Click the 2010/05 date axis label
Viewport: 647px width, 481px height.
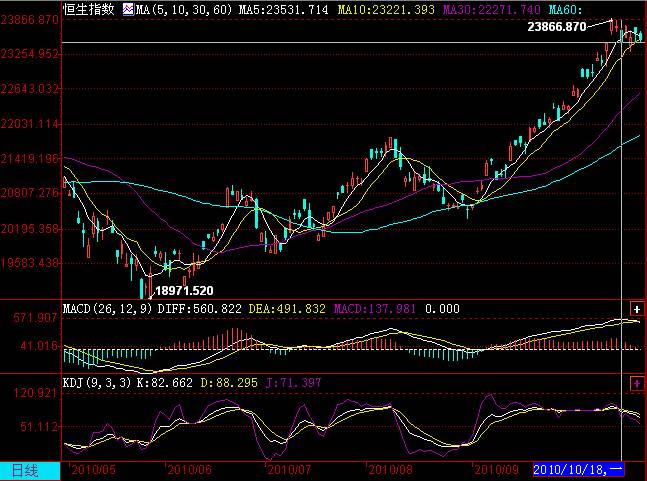click(94, 470)
